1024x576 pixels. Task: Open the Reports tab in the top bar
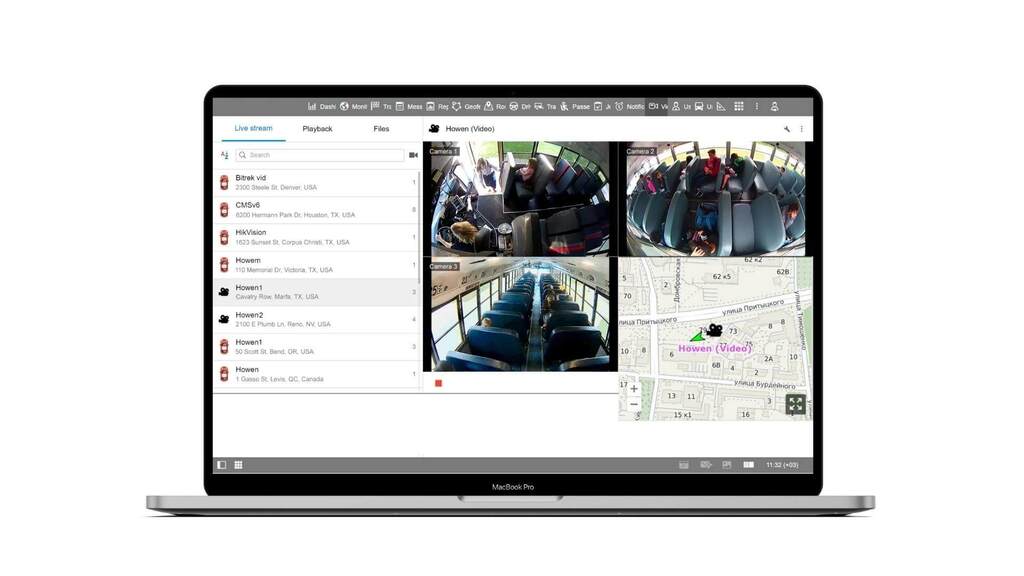(x=437, y=106)
